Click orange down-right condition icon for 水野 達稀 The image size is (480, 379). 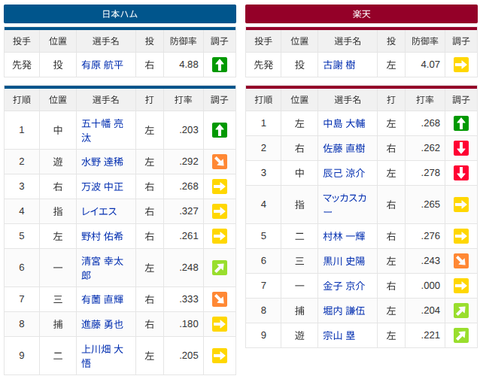(x=220, y=162)
